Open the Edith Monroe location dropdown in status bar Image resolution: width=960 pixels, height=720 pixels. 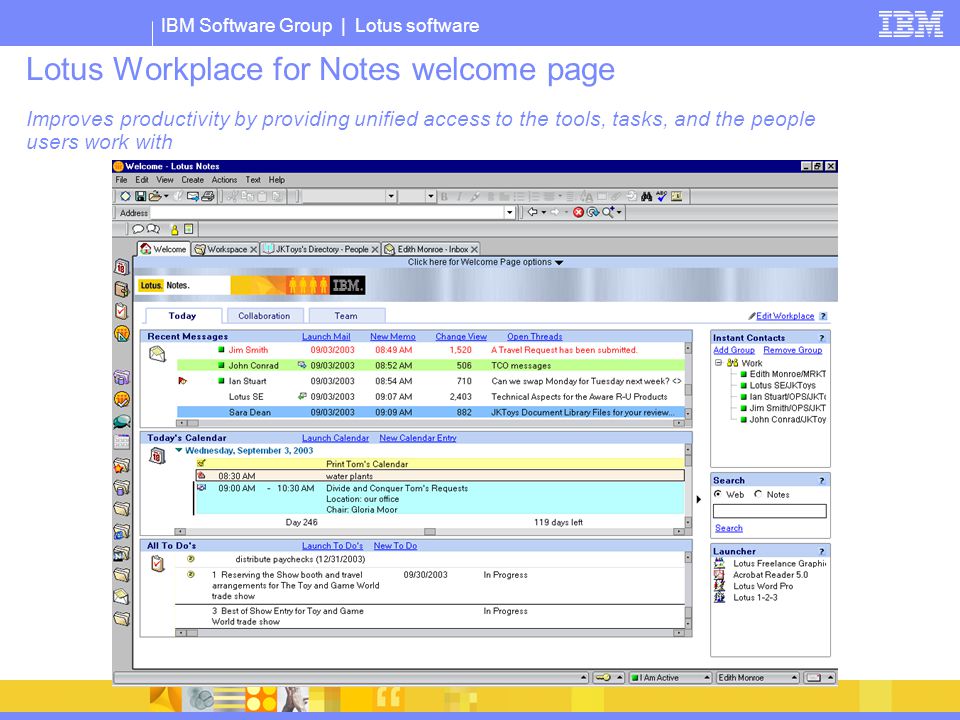point(794,678)
